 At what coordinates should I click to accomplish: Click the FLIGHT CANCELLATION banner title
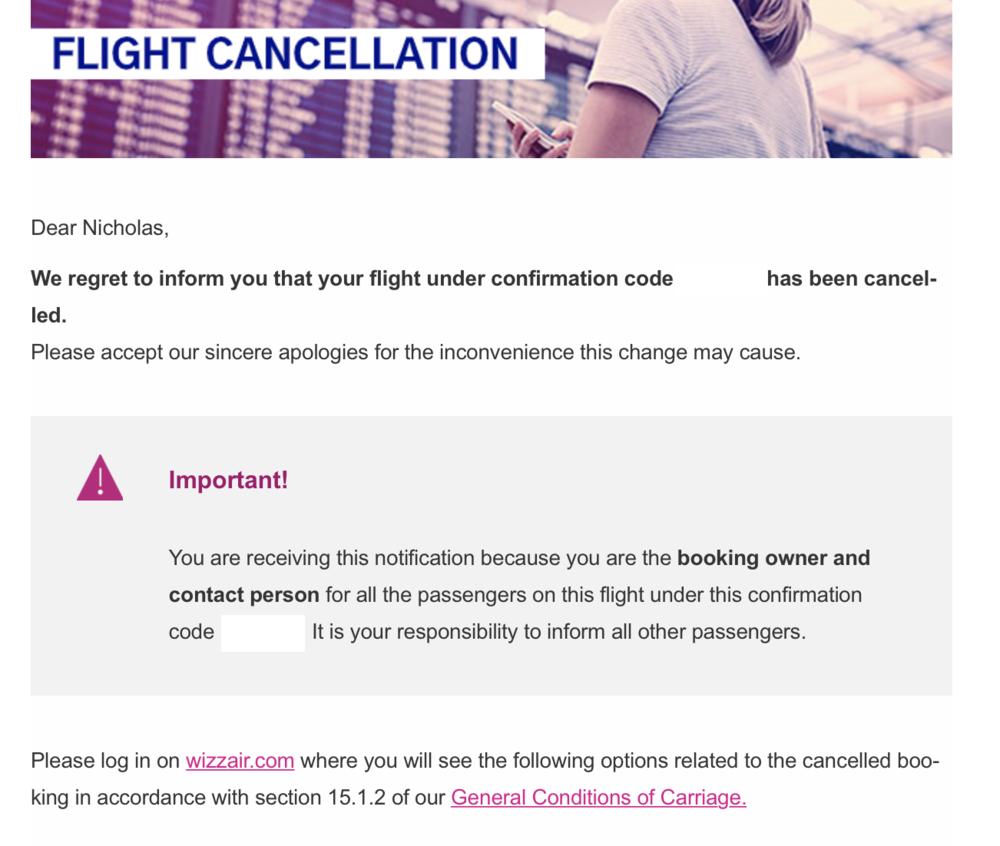point(285,54)
